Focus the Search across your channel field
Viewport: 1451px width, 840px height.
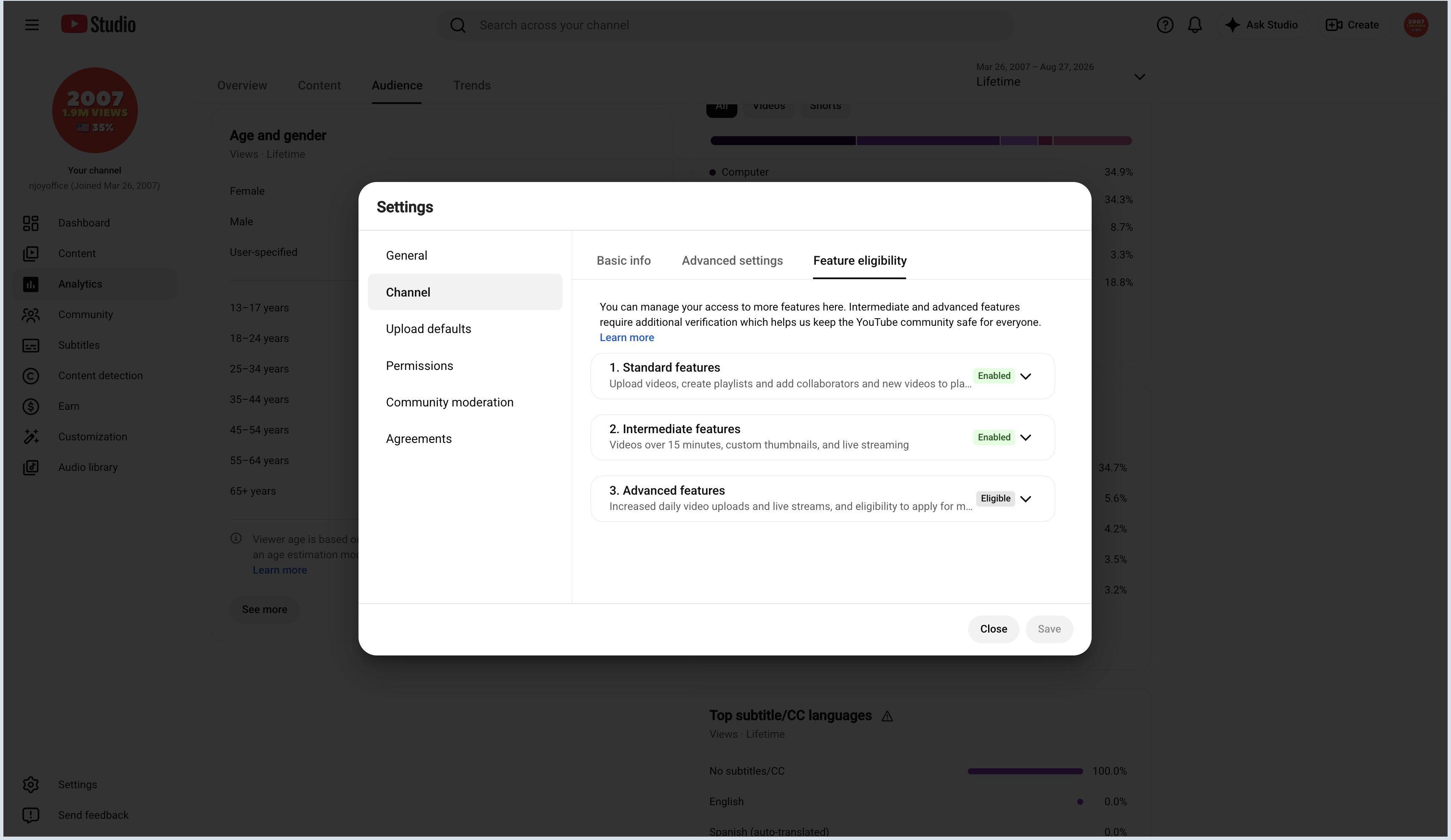pyautogui.click(x=725, y=25)
